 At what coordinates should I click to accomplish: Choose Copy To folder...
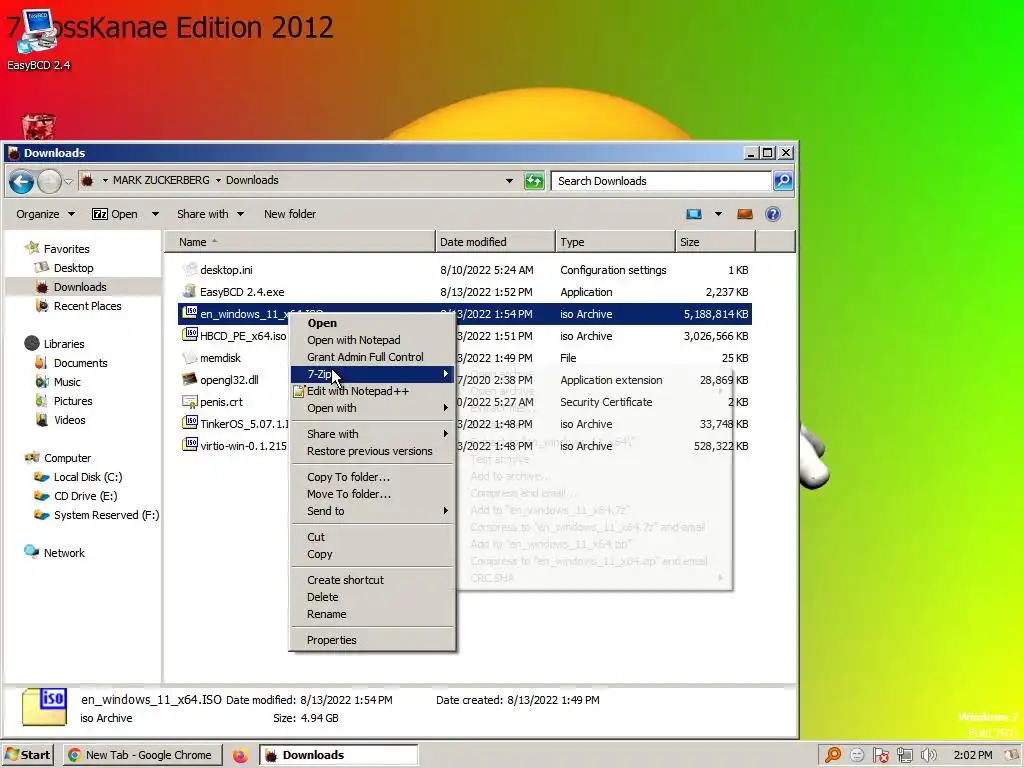coord(372,477)
